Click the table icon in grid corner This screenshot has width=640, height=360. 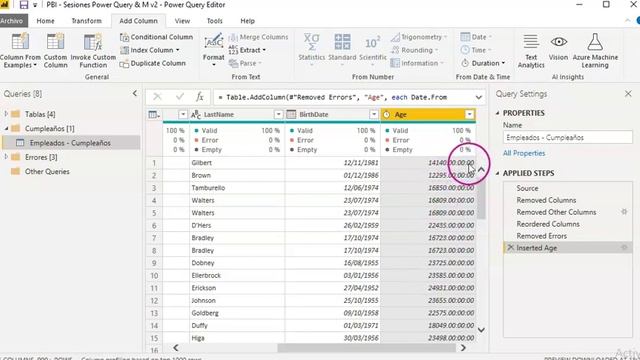pyautogui.click(x=154, y=115)
